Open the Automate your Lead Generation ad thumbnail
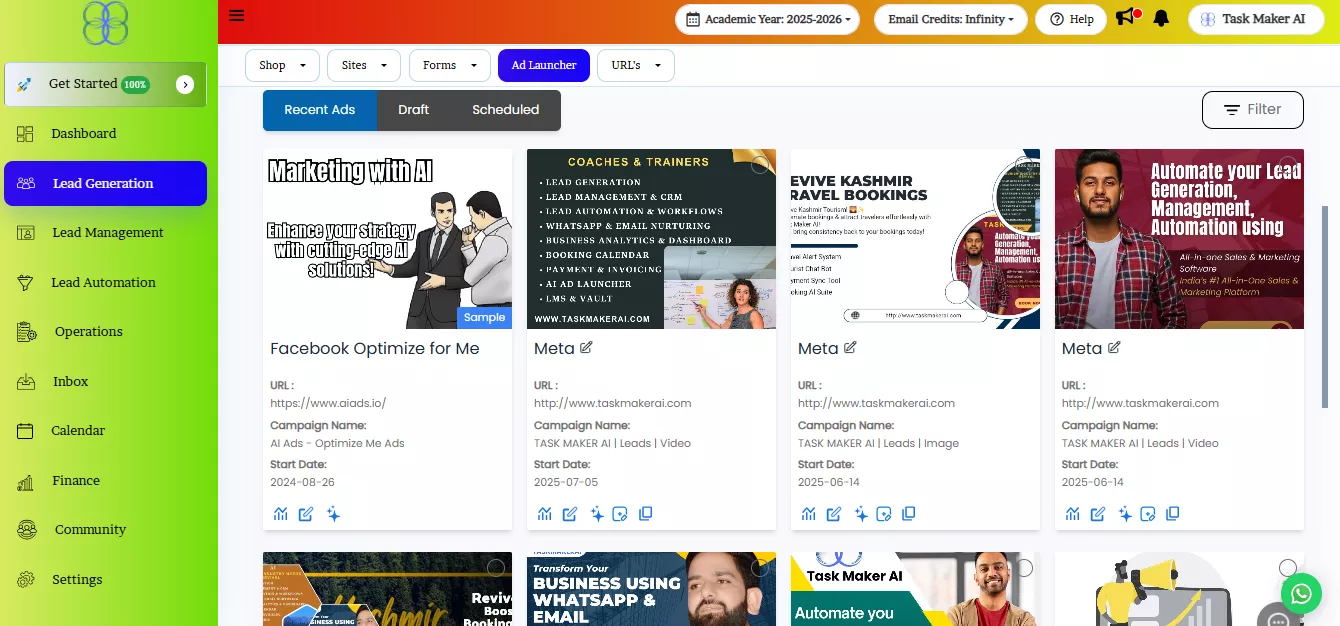The width and height of the screenshot is (1340, 626). (x=1179, y=239)
